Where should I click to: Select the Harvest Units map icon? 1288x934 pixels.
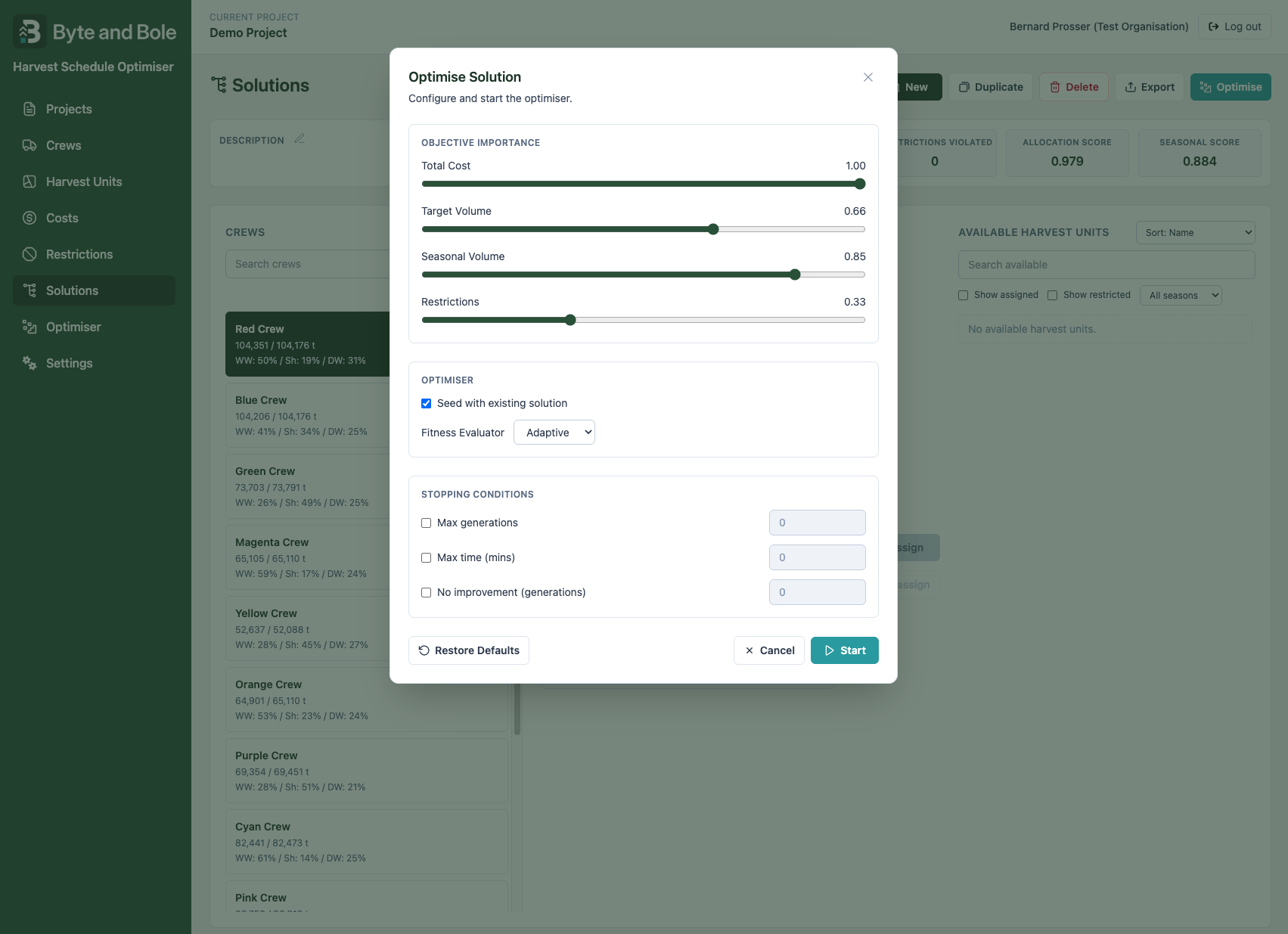point(29,182)
